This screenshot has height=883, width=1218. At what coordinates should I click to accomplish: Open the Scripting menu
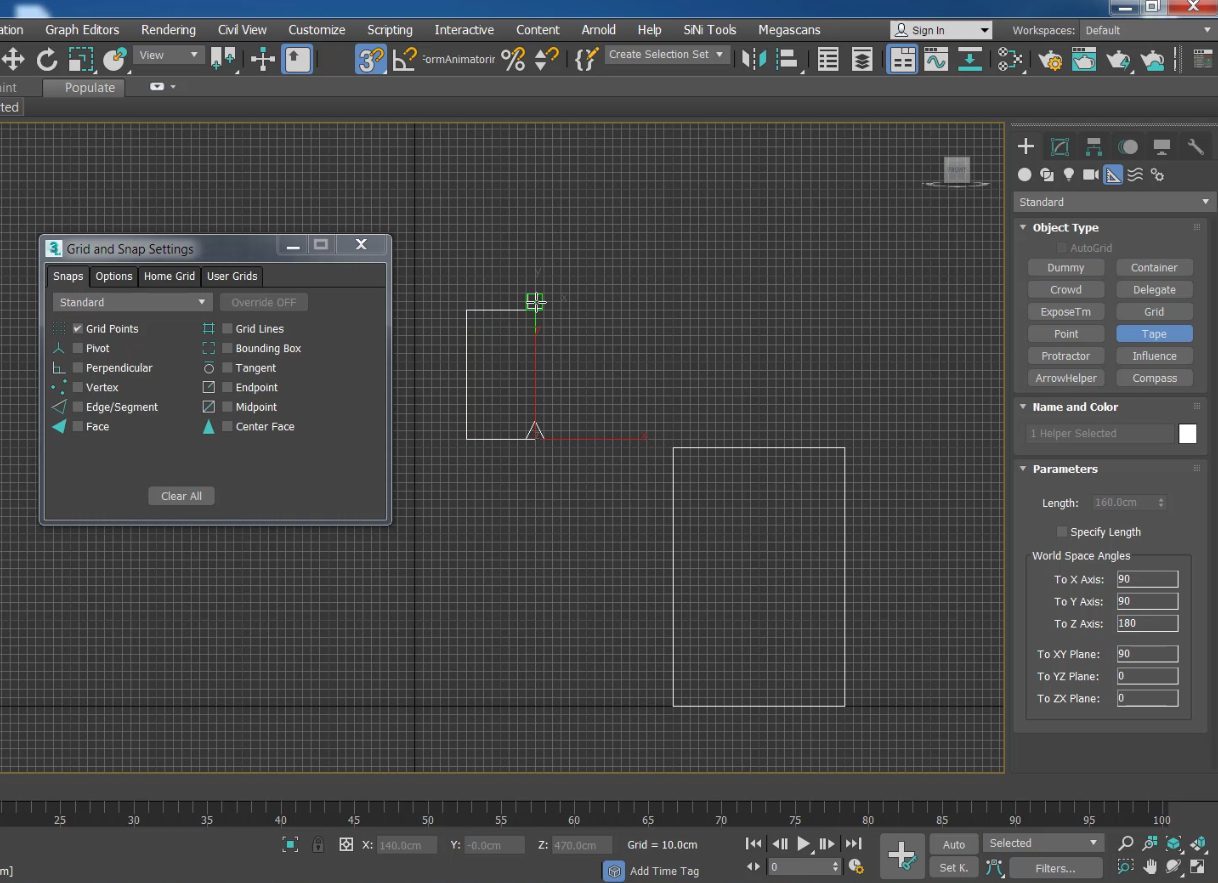click(390, 30)
